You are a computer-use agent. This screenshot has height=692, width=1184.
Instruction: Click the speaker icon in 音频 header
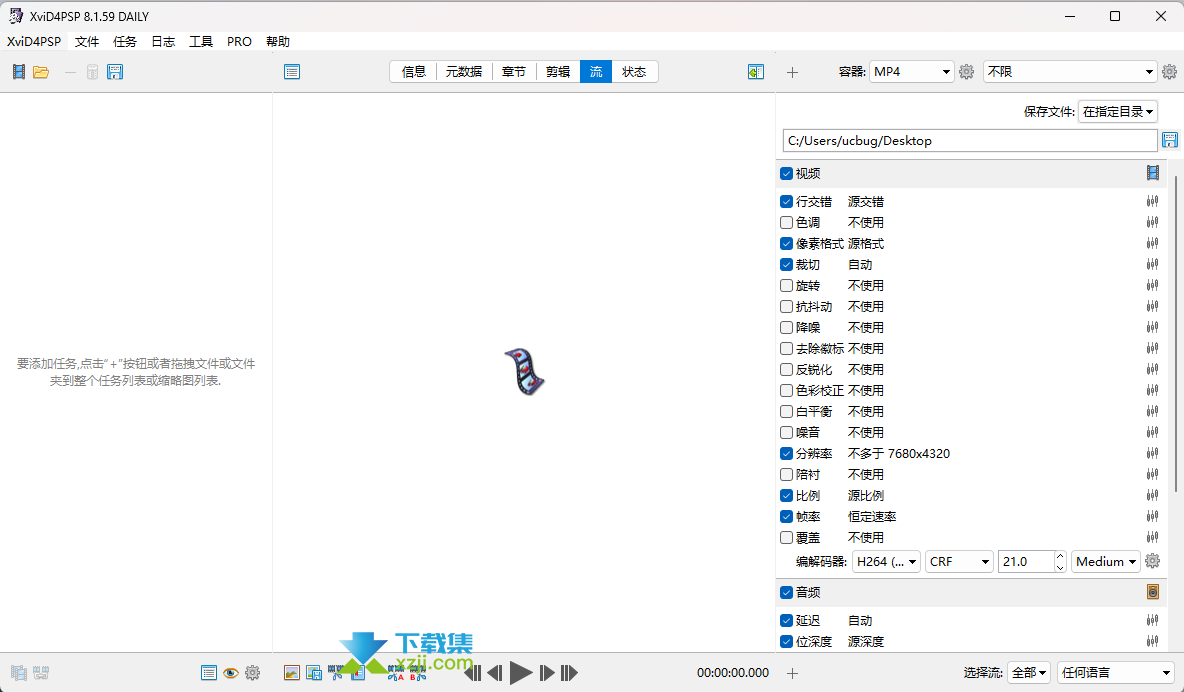[x=1152, y=592]
